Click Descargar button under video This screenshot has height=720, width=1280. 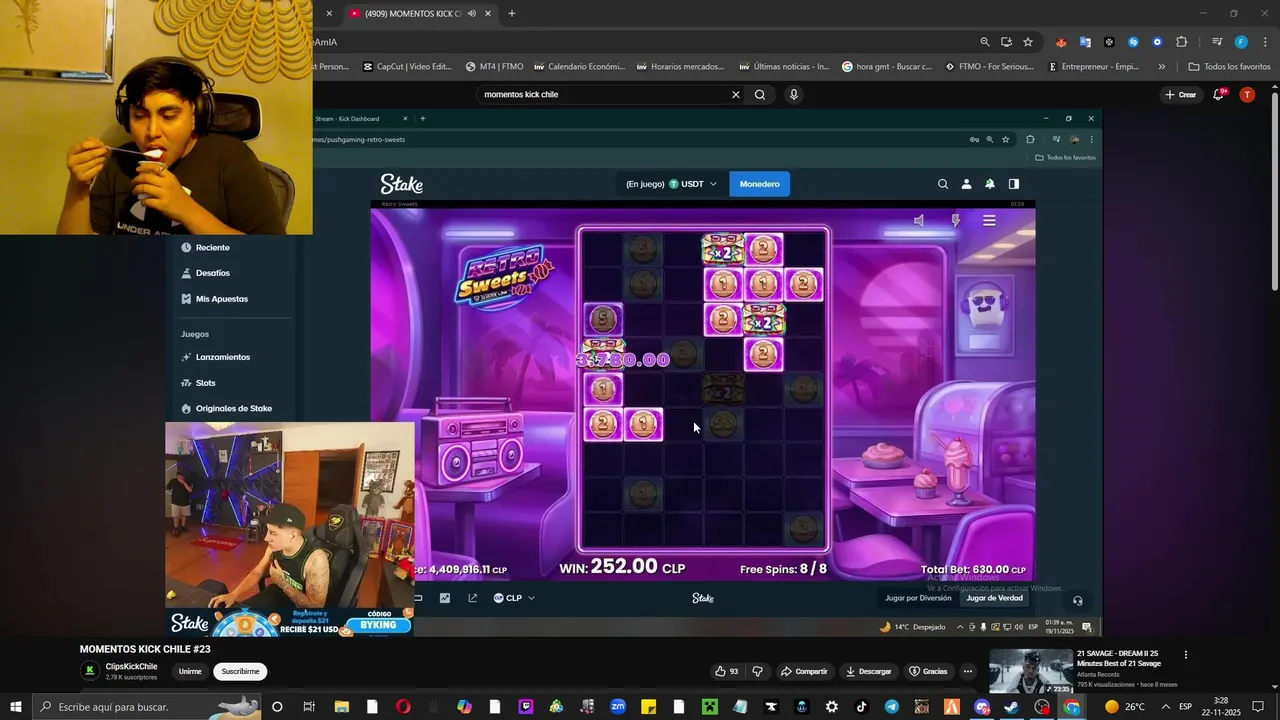867,671
